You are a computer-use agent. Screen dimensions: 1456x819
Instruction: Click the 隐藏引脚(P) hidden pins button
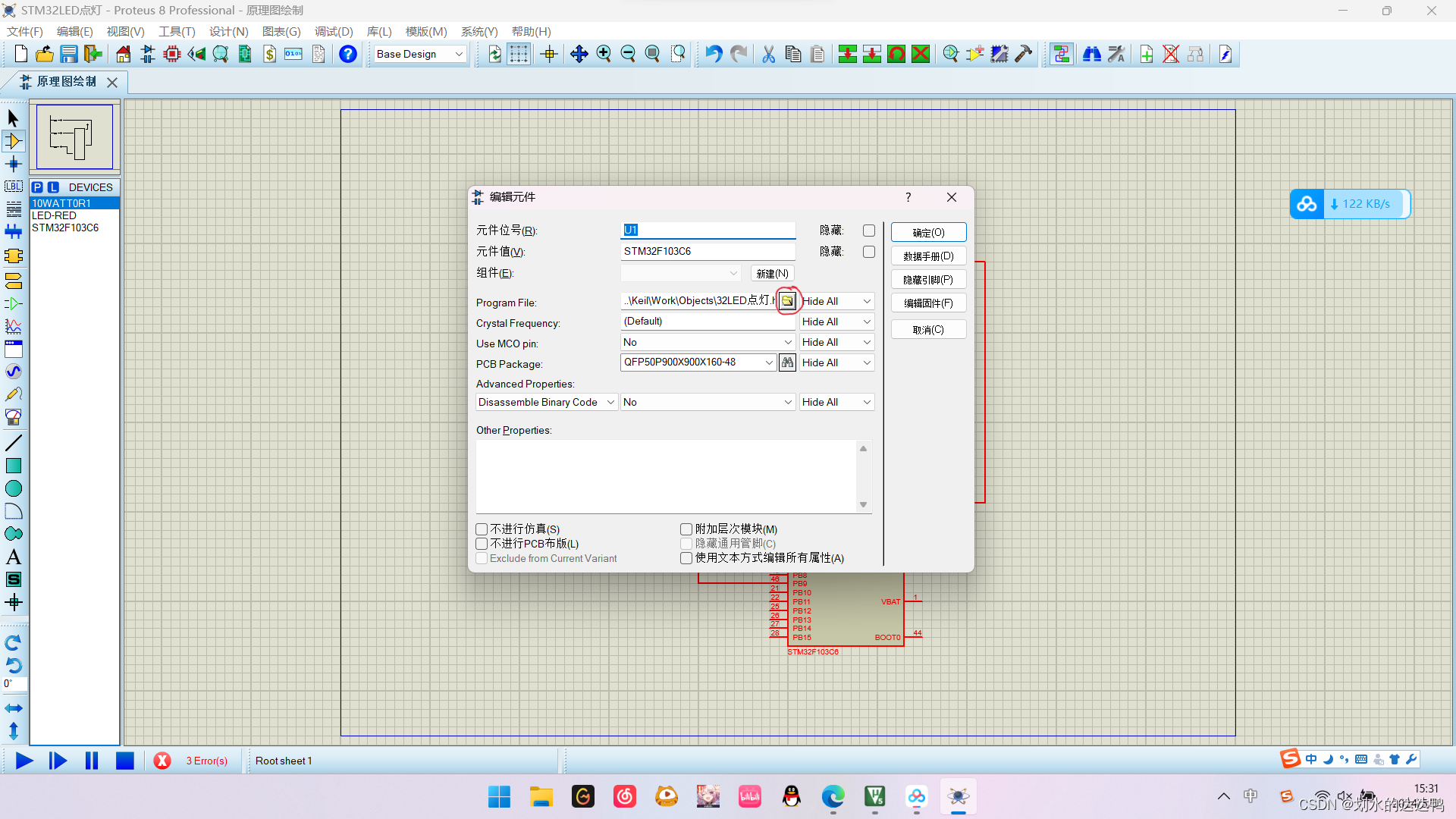pos(929,280)
